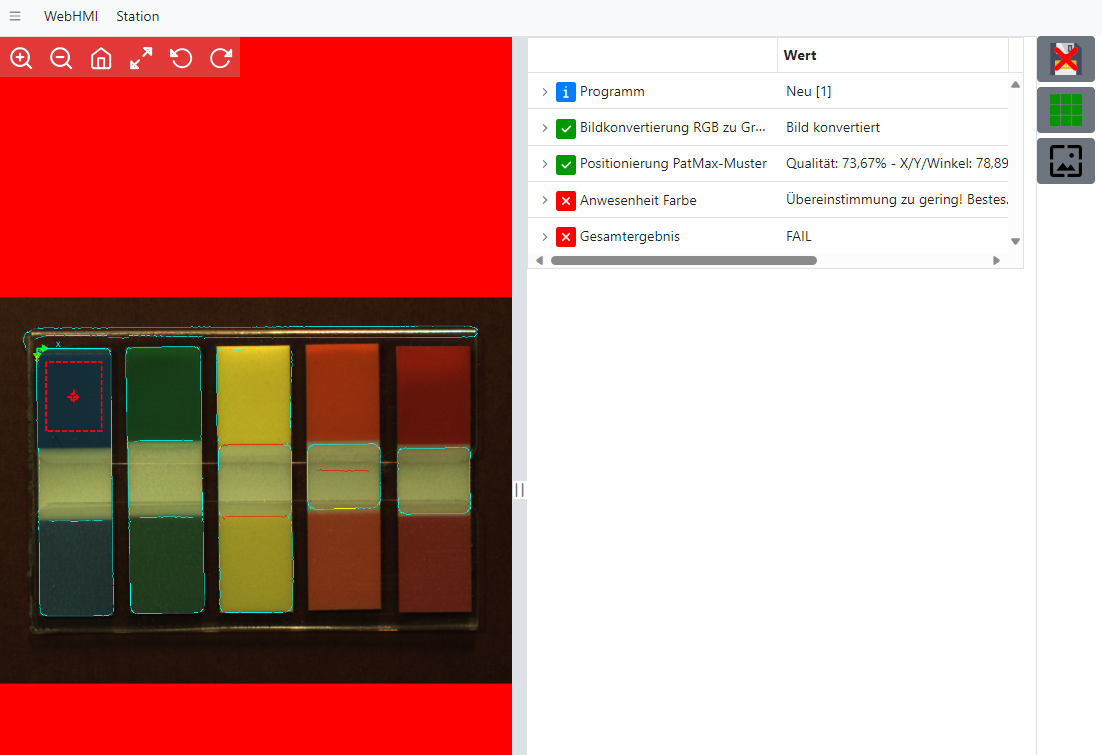Expand the Gesamtergebnis row

[544, 237]
